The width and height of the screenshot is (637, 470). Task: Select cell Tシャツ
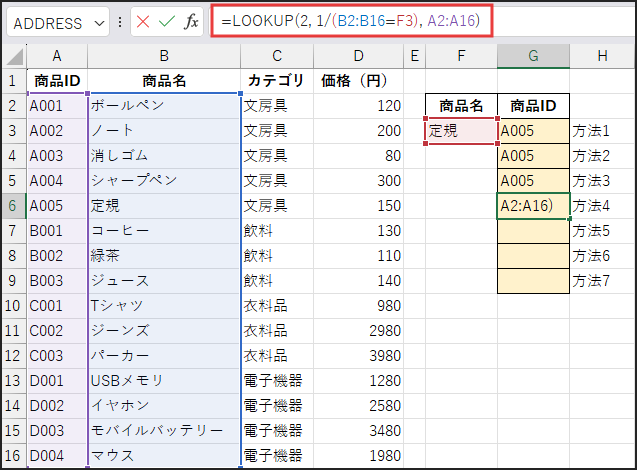point(164,306)
